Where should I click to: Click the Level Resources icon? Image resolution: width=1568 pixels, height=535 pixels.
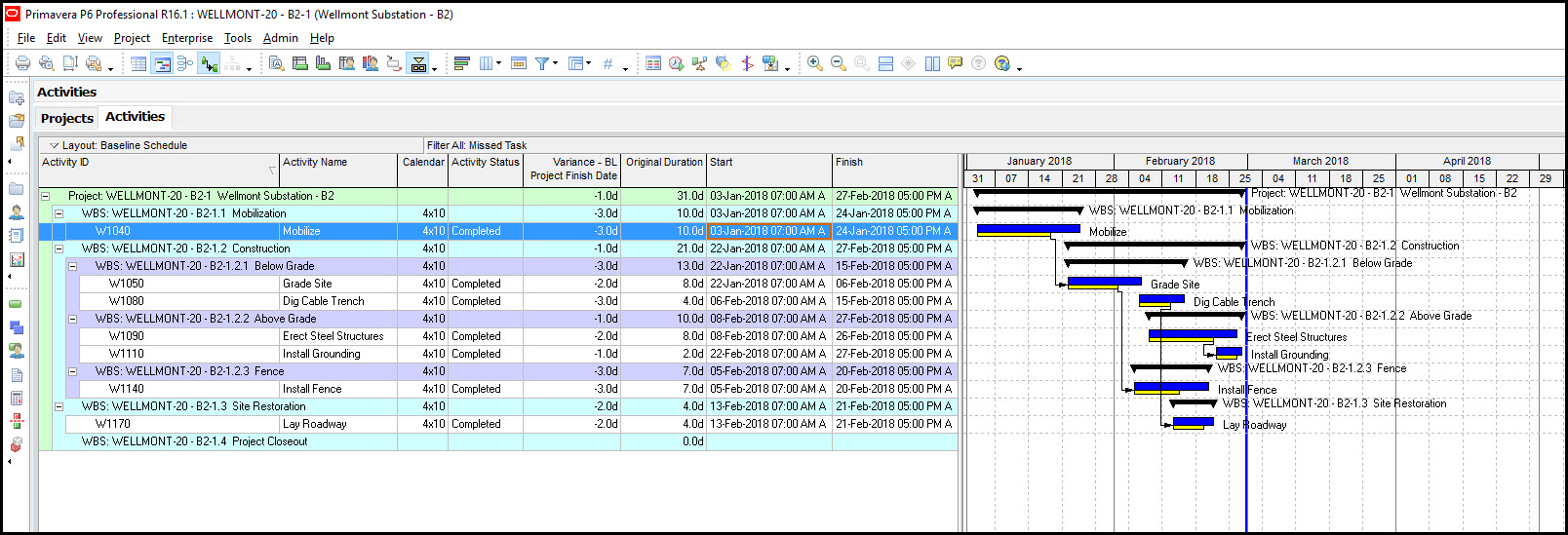(x=700, y=63)
